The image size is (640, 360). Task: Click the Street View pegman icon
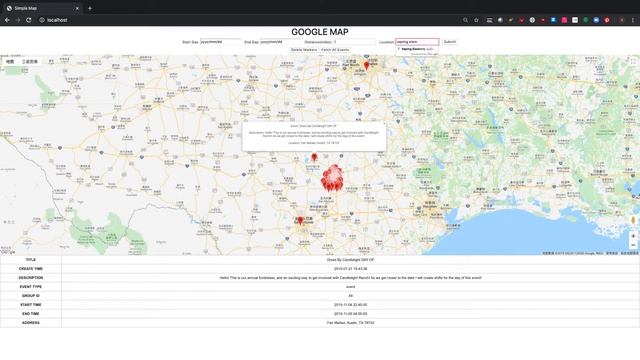633,220
